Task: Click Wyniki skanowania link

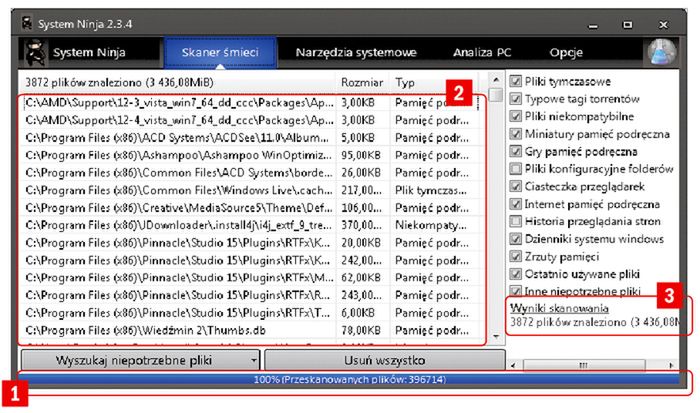Action: tap(559, 308)
